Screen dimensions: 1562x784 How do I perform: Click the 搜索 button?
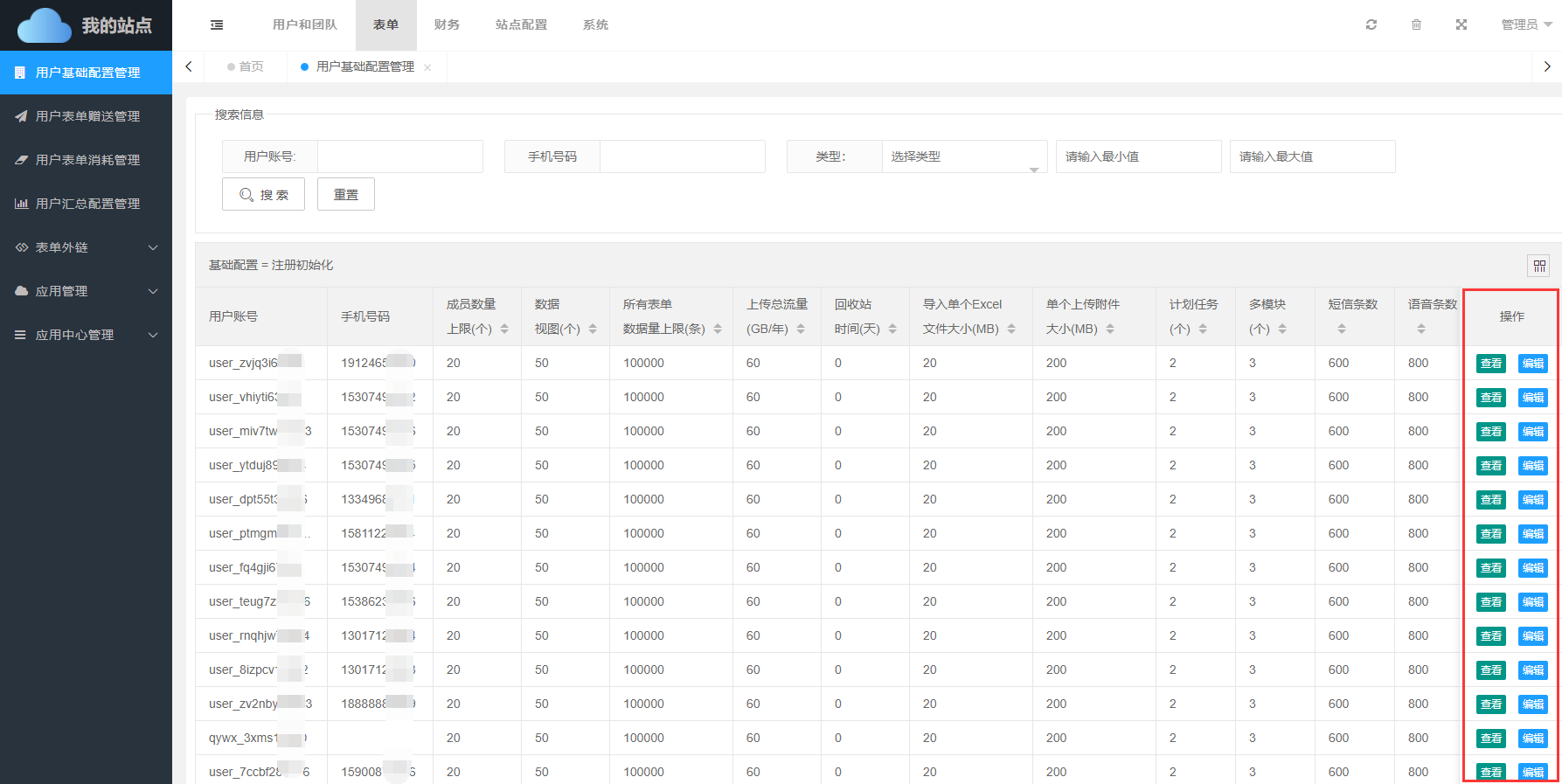[263, 195]
